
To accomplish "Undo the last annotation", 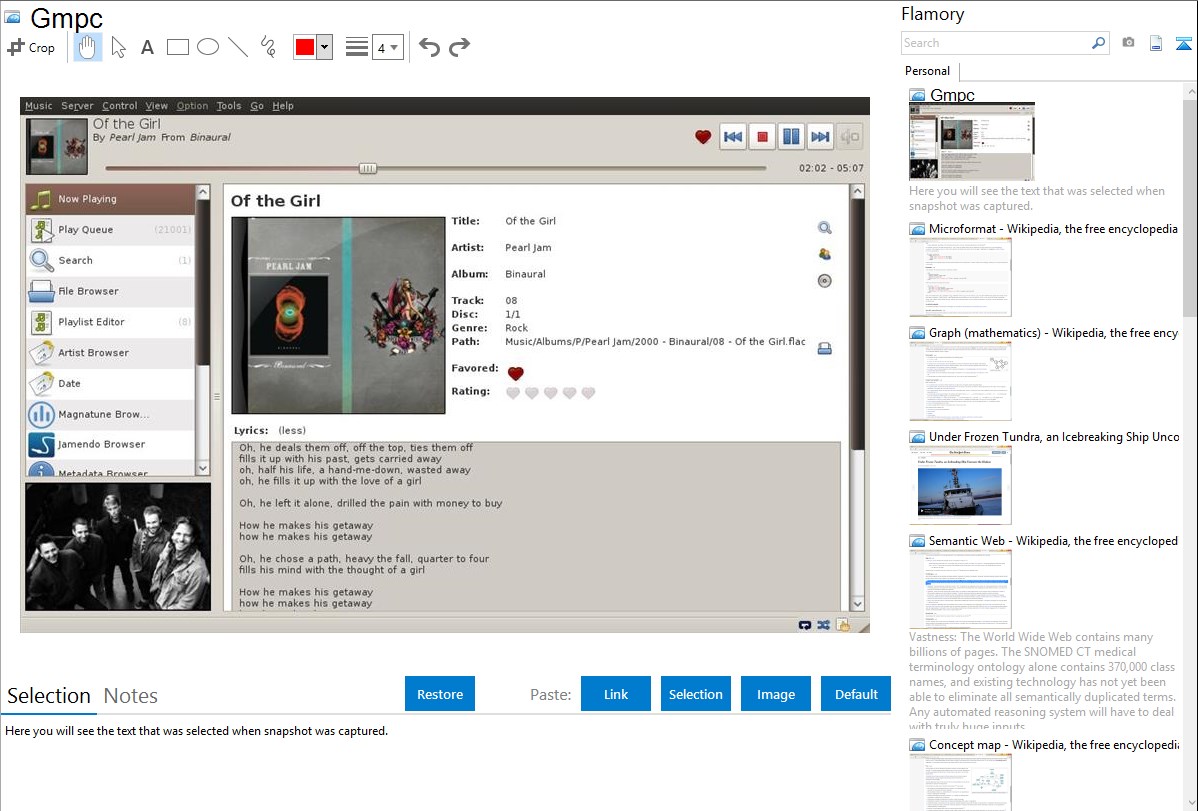I will pyautogui.click(x=429, y=47).
